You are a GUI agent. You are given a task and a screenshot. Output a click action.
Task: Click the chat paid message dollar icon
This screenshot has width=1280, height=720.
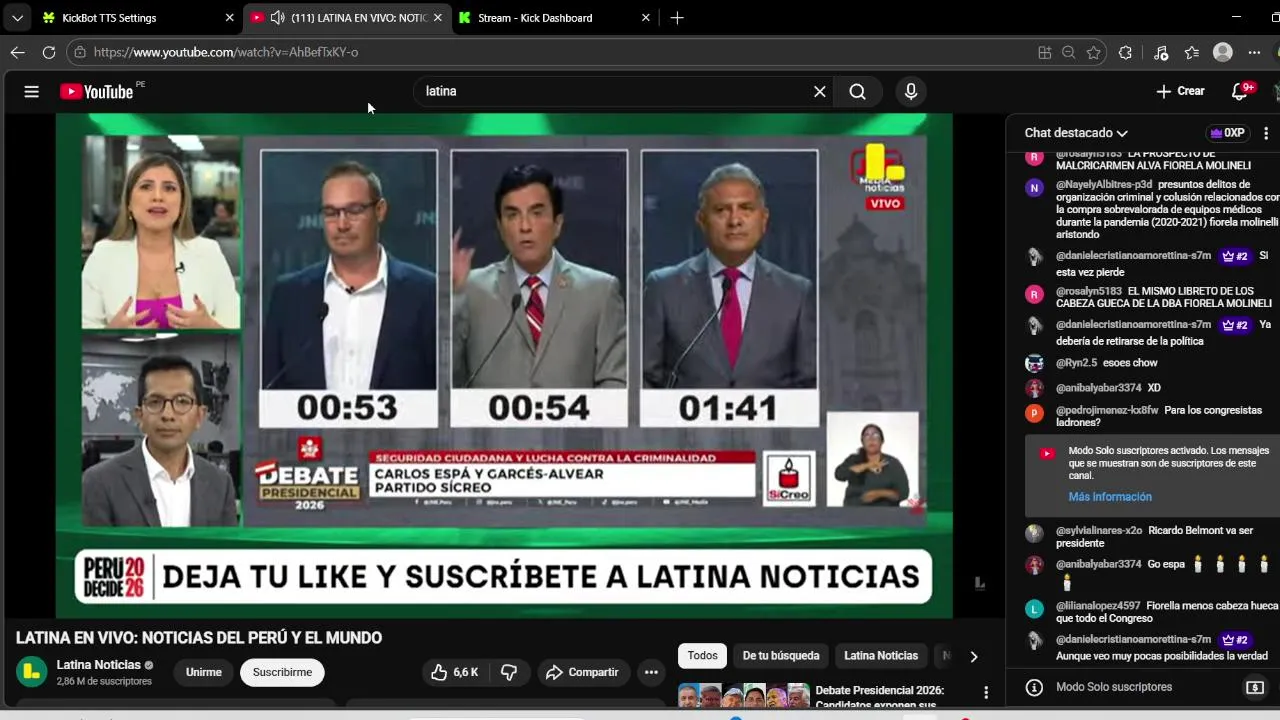click(x=1254, y=687)
